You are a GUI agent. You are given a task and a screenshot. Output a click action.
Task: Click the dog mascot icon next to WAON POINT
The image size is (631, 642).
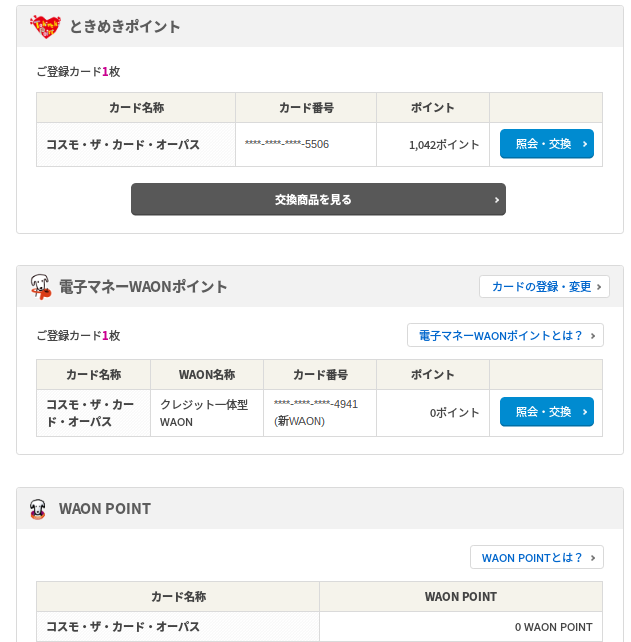tap(38, 509)
